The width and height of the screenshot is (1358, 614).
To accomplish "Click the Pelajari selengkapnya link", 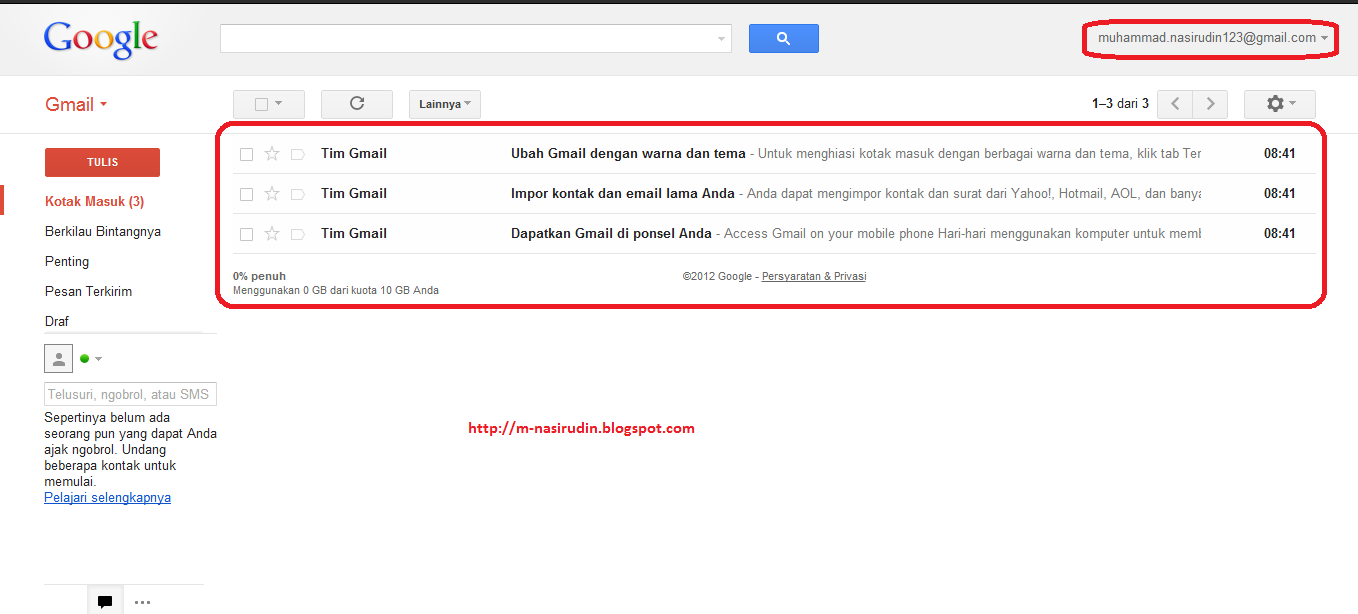I will tap(108, 497).
